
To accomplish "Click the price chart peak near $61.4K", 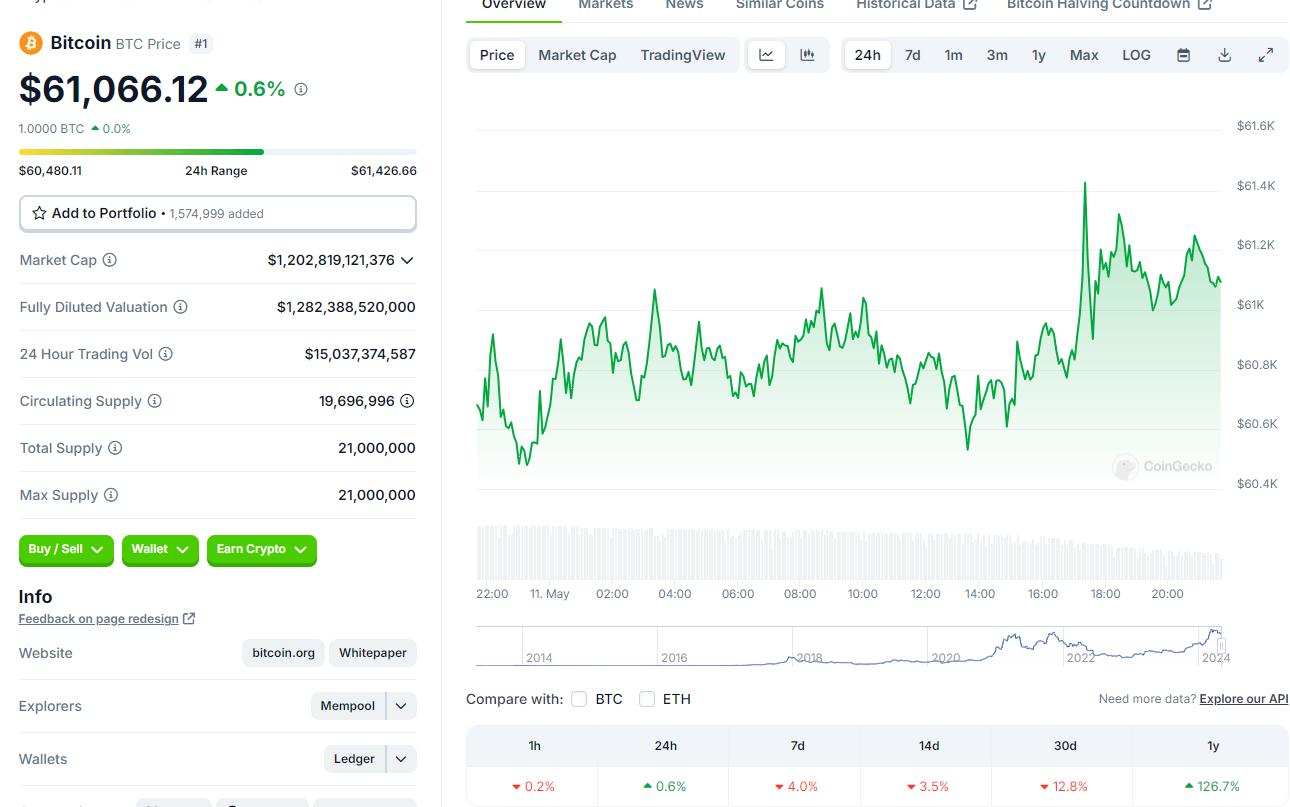I will 1085,185.
